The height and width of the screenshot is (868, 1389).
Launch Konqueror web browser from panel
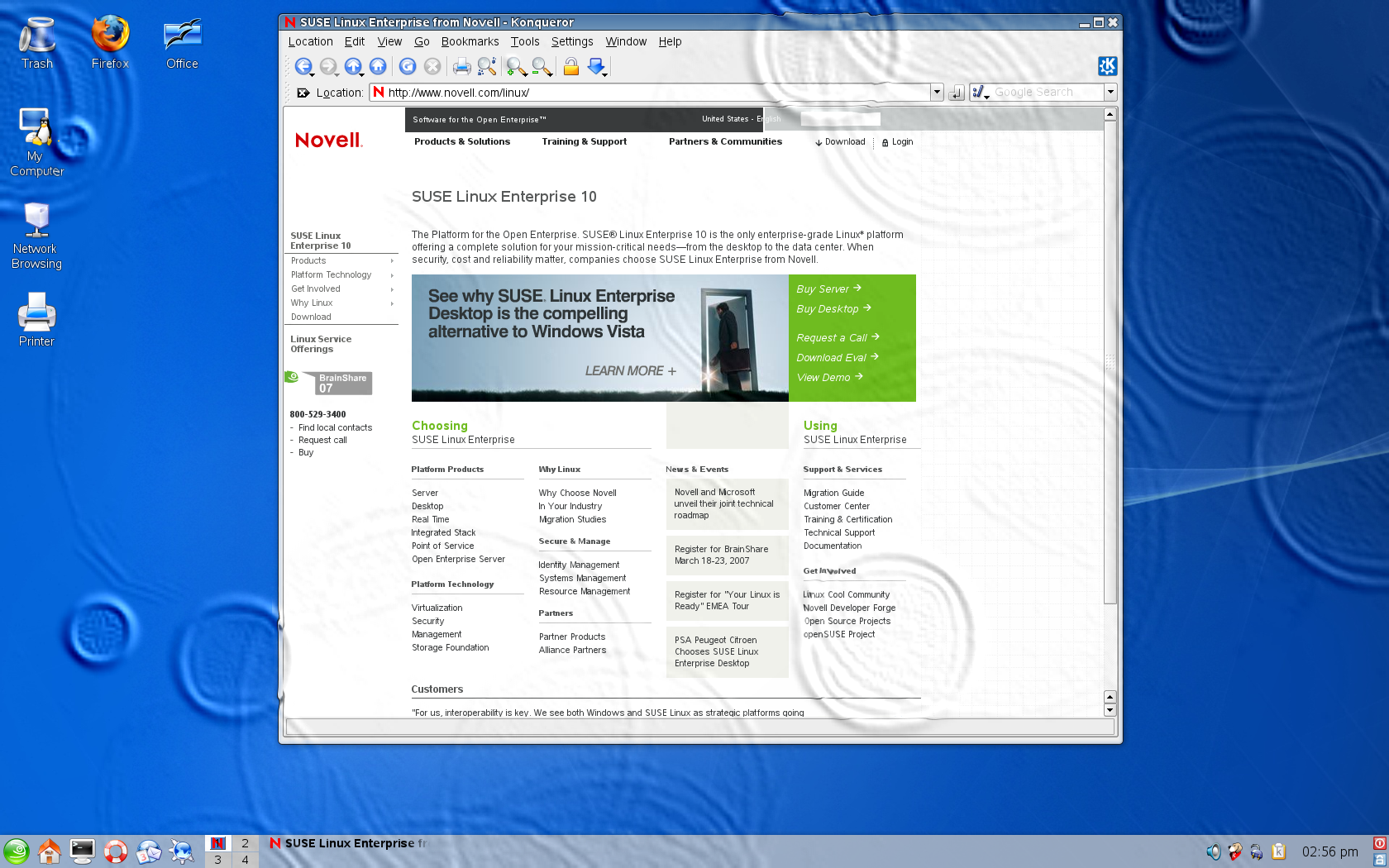click(182, 851)
